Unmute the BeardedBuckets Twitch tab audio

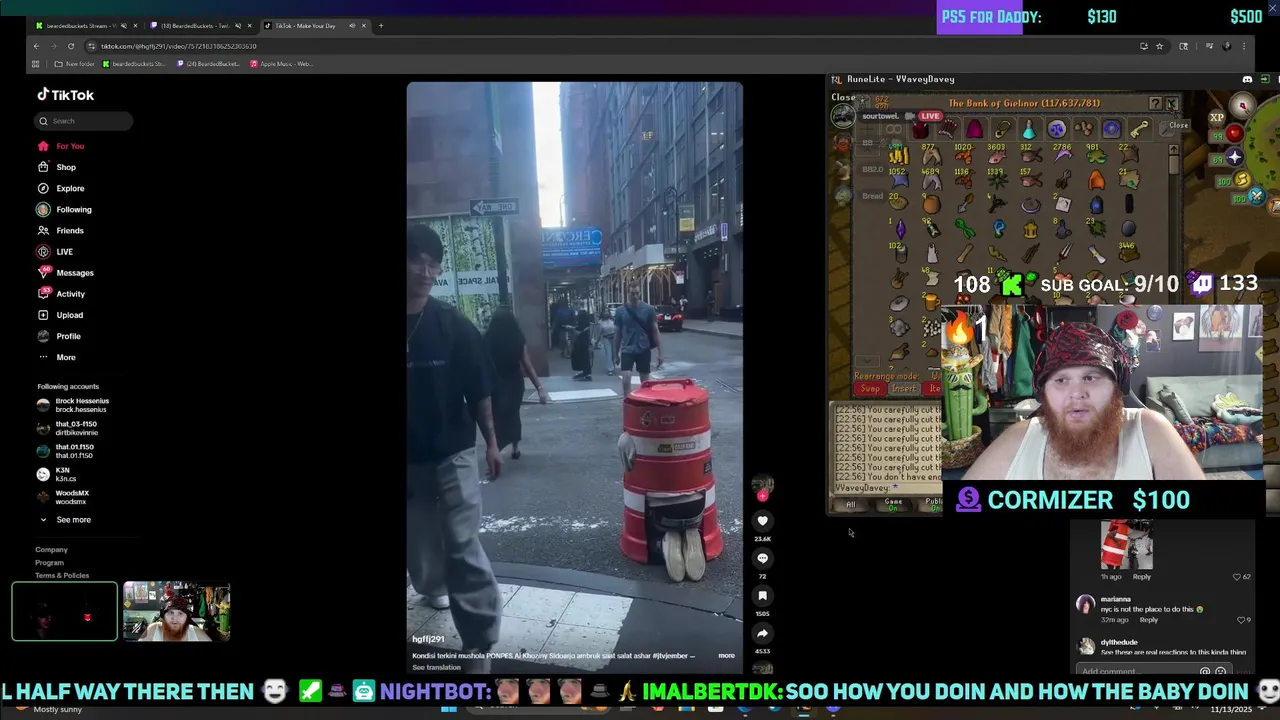(x=237, y=26)
